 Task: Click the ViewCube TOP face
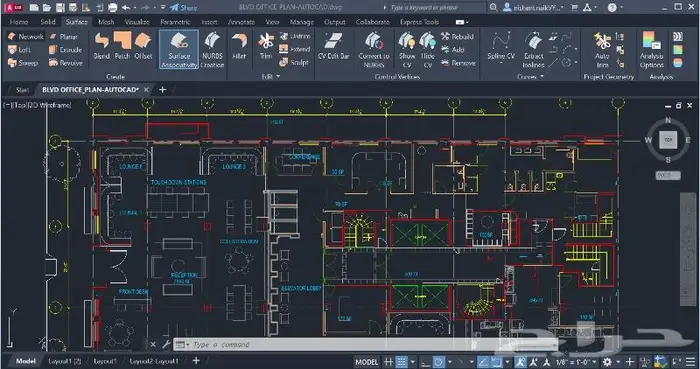(x=668, y=140)
